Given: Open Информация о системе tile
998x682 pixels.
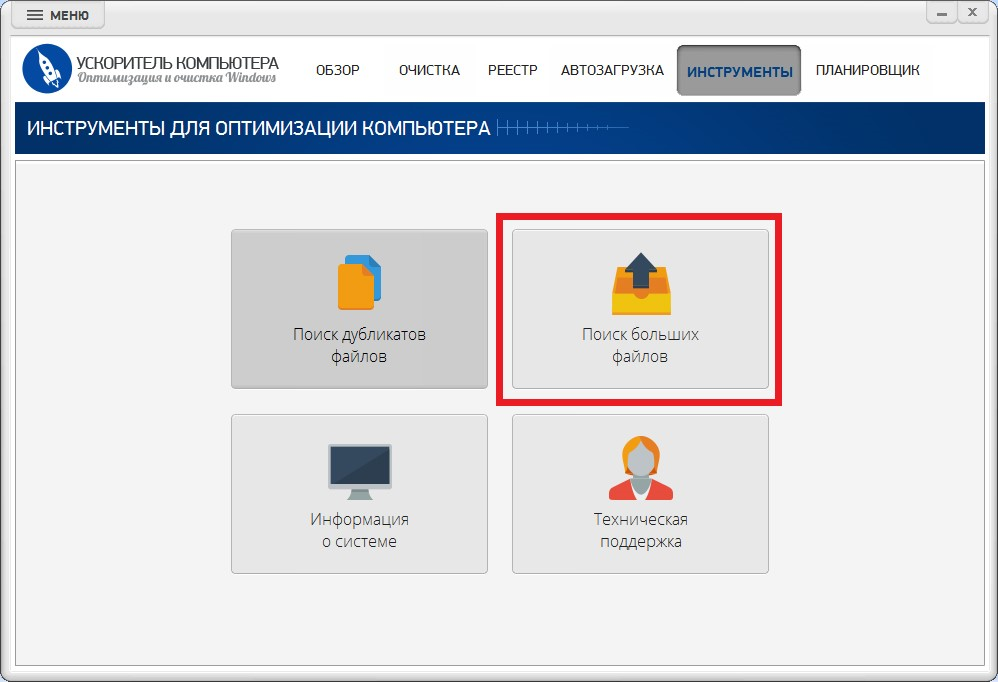Looking at the screenshot, I should [x=360, y=494].
